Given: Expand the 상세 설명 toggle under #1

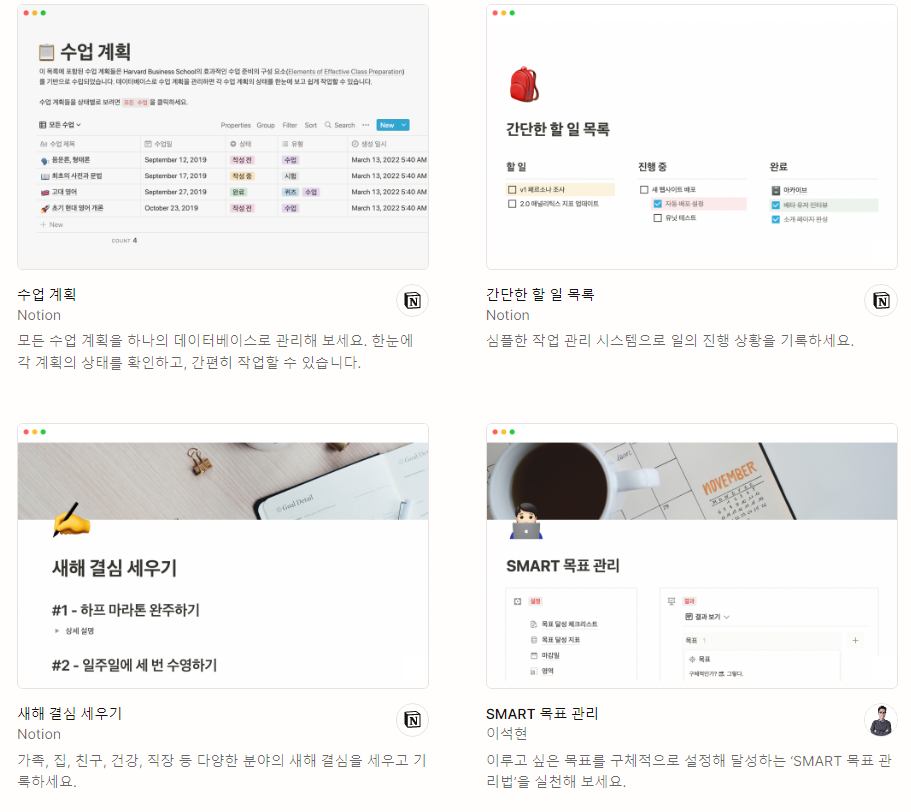Looking at the screenshot, I should (x=56, y=631).
